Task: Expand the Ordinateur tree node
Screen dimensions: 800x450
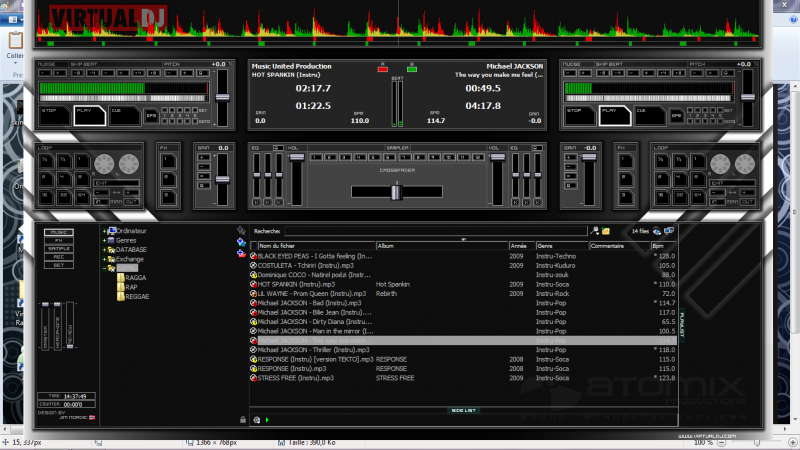Action: click(105, 231)
